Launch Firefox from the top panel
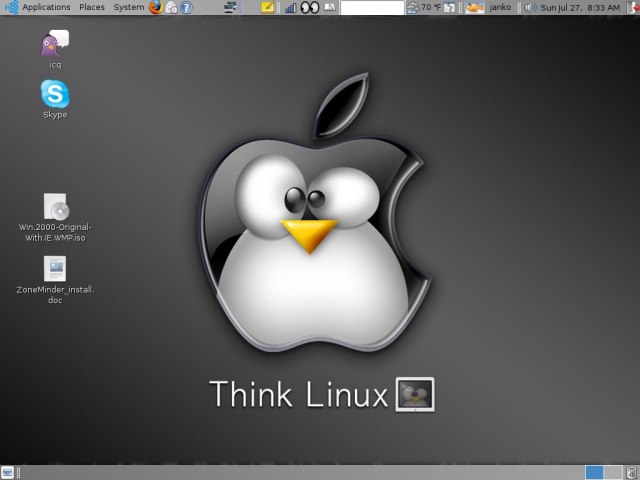The height and width of the screenshot is (480, 640). (156, 7)
